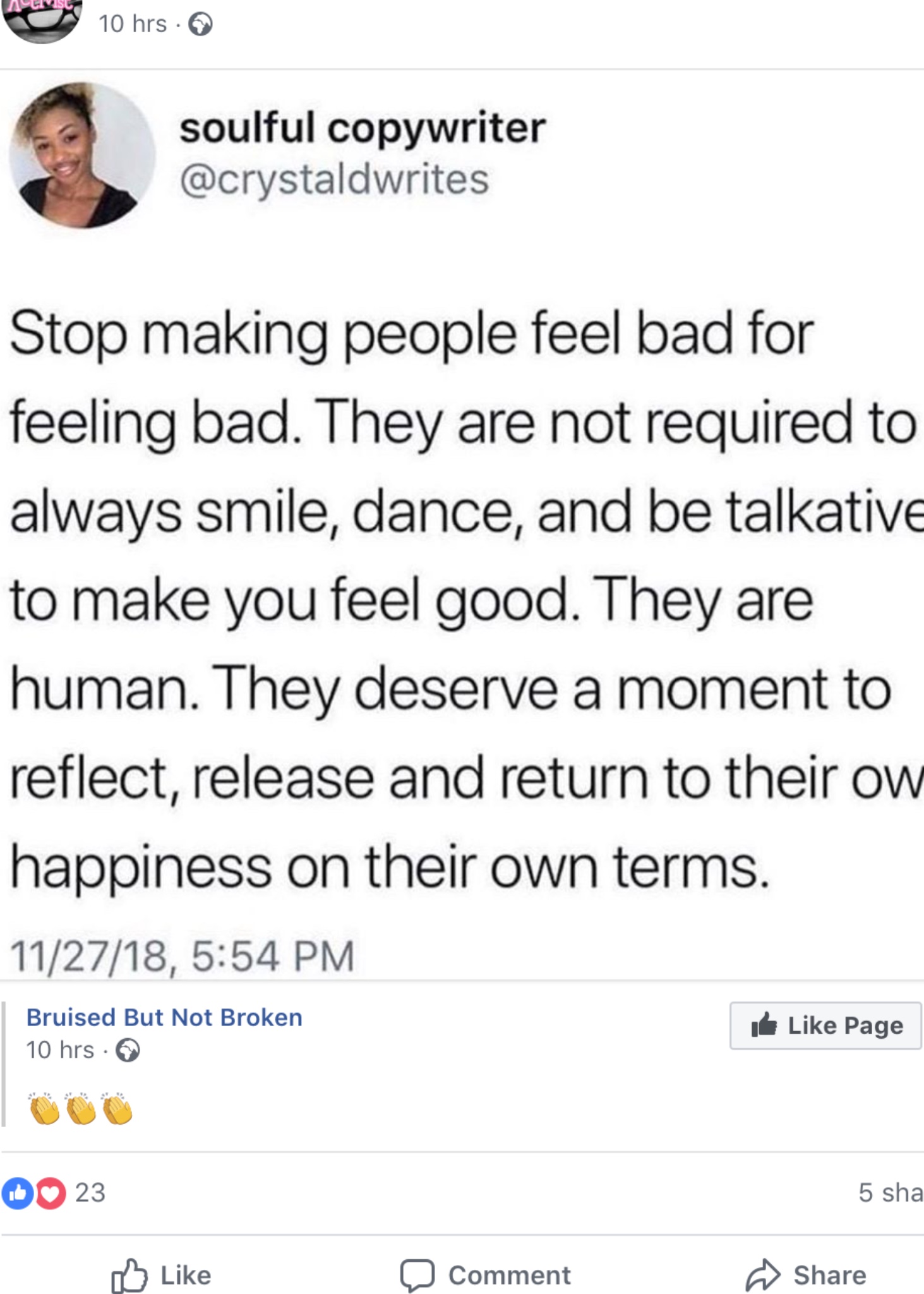Click the red heart reaction icon

(51, 1193)
